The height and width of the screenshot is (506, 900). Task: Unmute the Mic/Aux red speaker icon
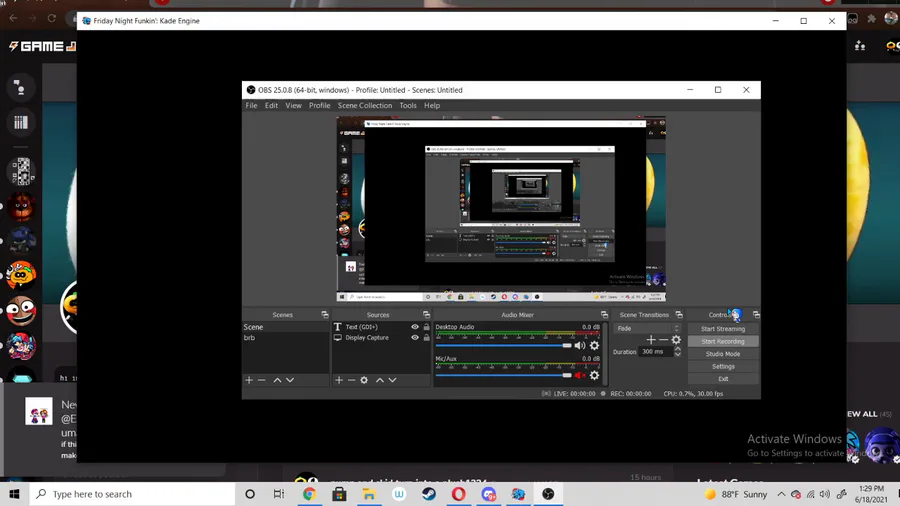580,375
